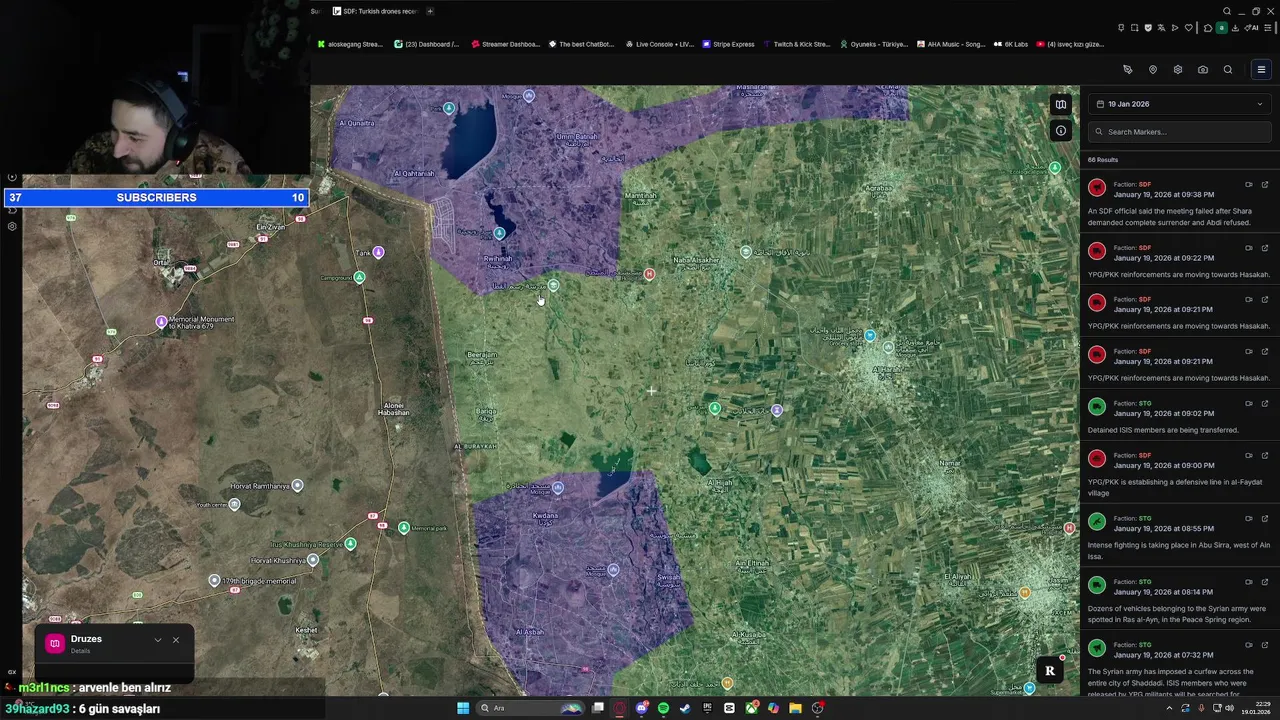
Task: Click the heart favorites icon in browser toolbar
Action: (x=1189, y=28)
